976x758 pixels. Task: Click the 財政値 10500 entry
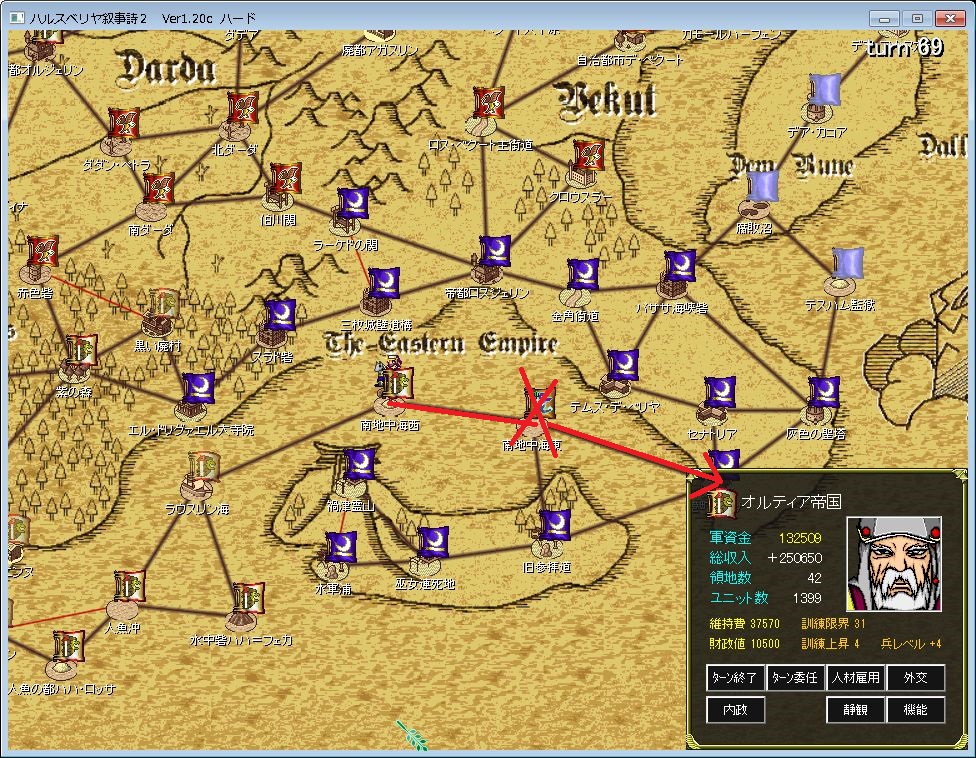click(x=744, y=643)
